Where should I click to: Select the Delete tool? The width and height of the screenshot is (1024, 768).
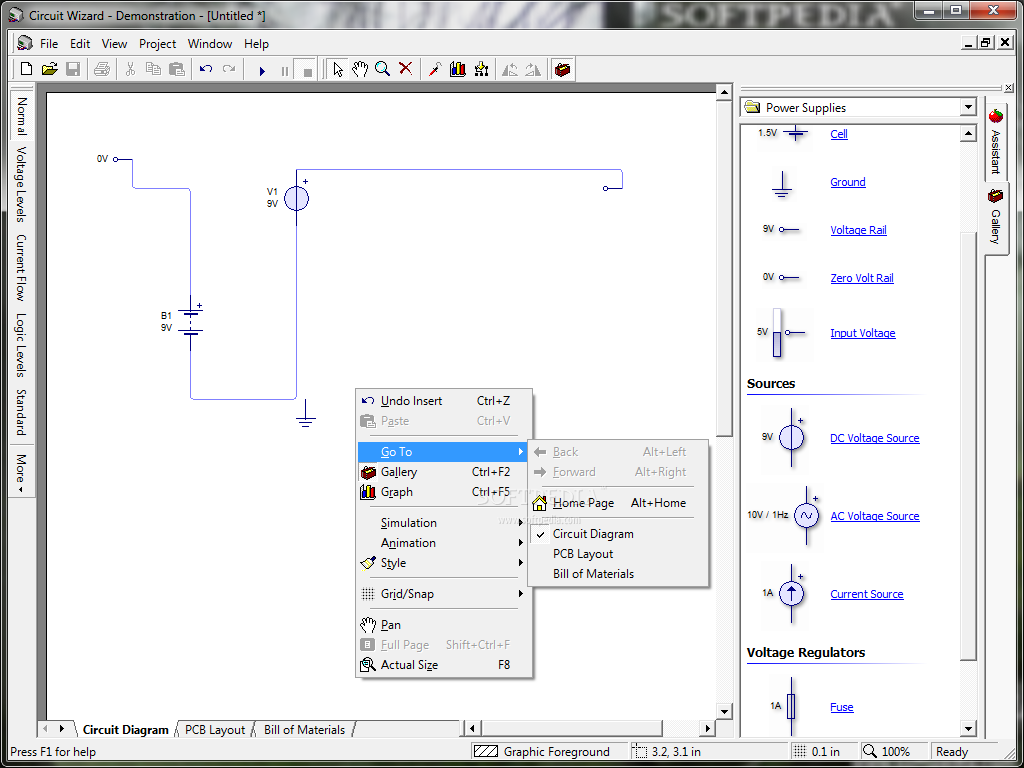coord(404,70)
